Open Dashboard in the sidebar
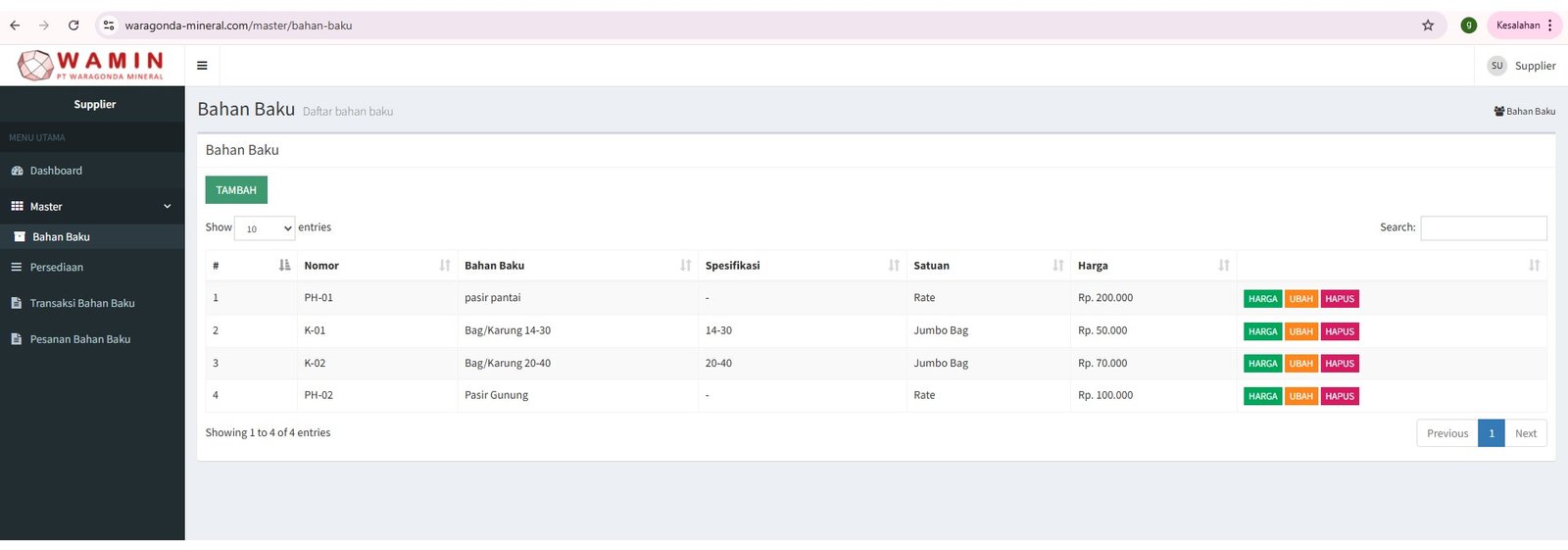Screen dimensions: 1568x550 pyautogui.click(x=92, y=171)
